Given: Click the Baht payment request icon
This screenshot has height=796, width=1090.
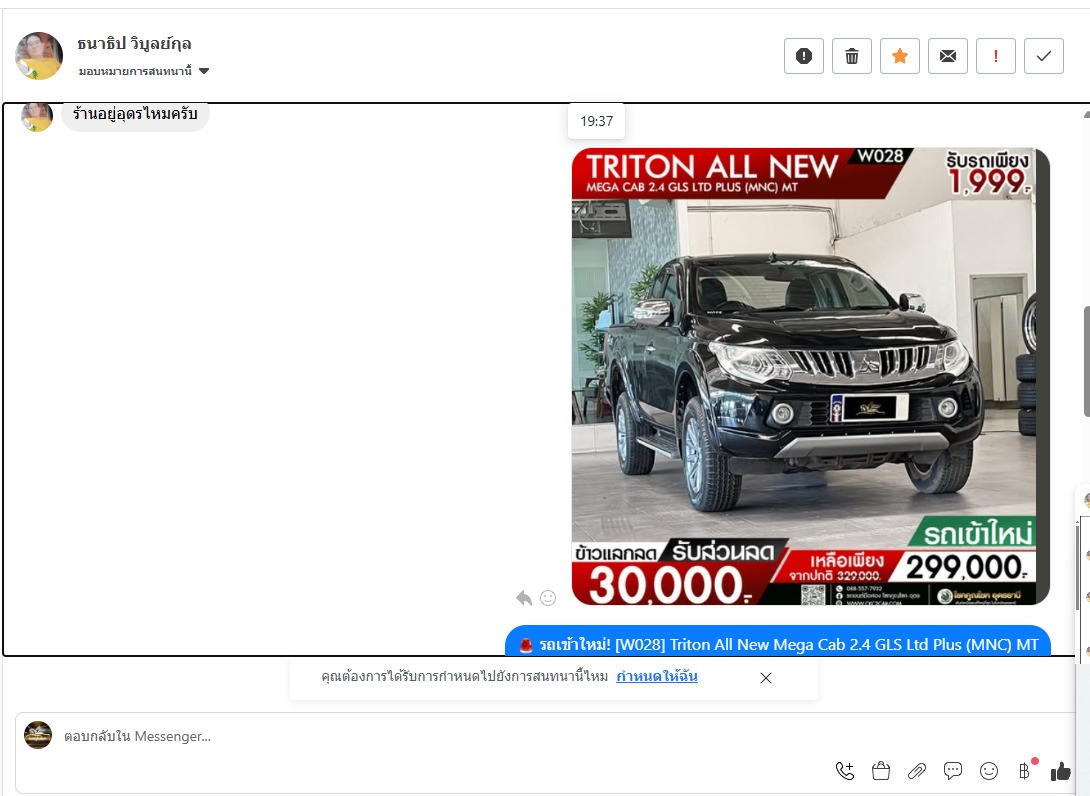Looking at the screenshot, I should coord(1023,770).
